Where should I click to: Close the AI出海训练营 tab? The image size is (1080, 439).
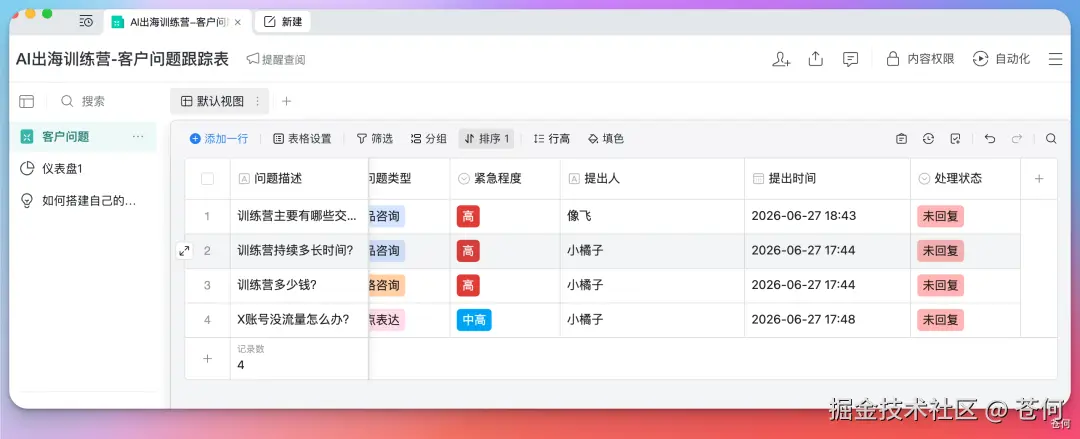(x=238, y=22)
